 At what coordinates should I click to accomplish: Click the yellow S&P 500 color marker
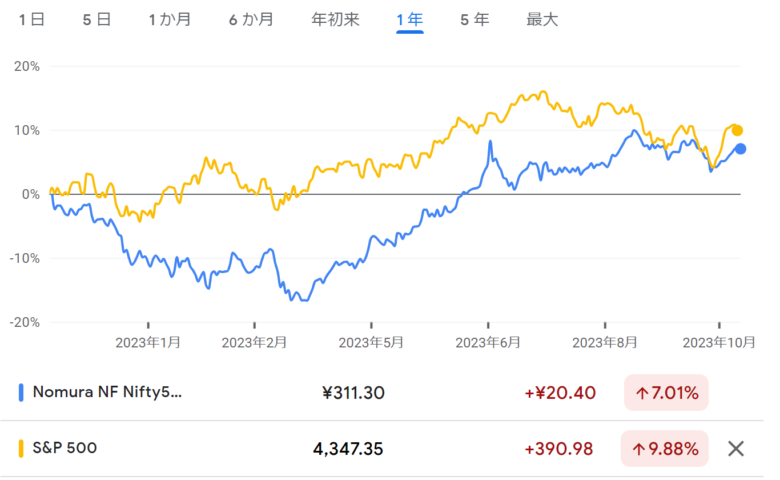22,448
